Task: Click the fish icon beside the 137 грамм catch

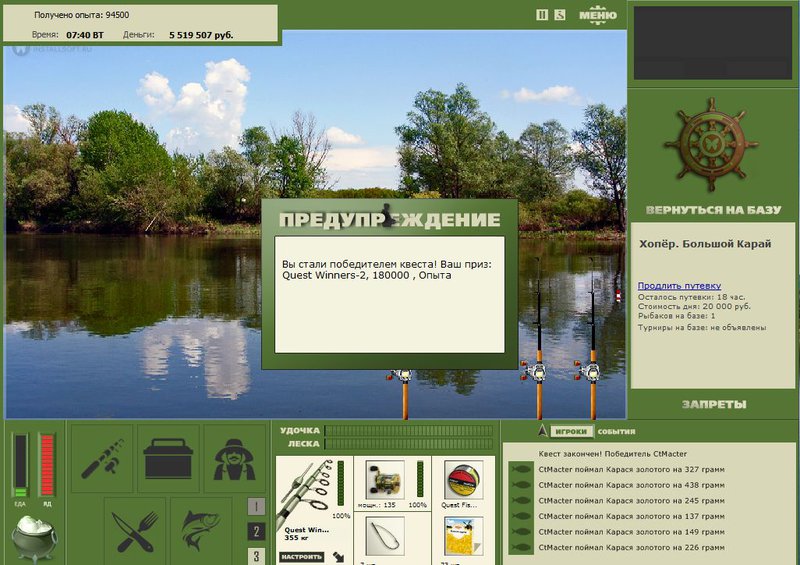Action: pyautogui.click(x=521, y=516)
